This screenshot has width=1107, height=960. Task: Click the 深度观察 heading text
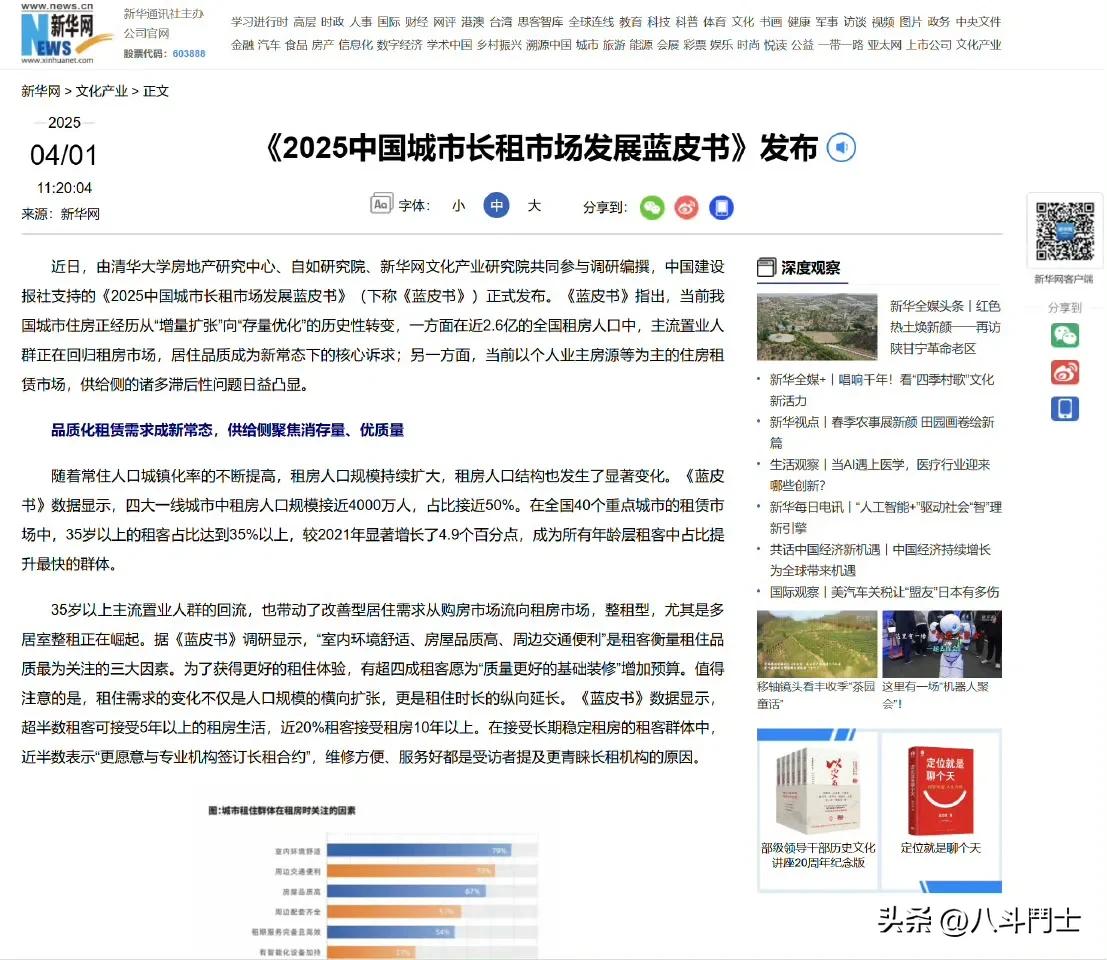click(810, 268)
